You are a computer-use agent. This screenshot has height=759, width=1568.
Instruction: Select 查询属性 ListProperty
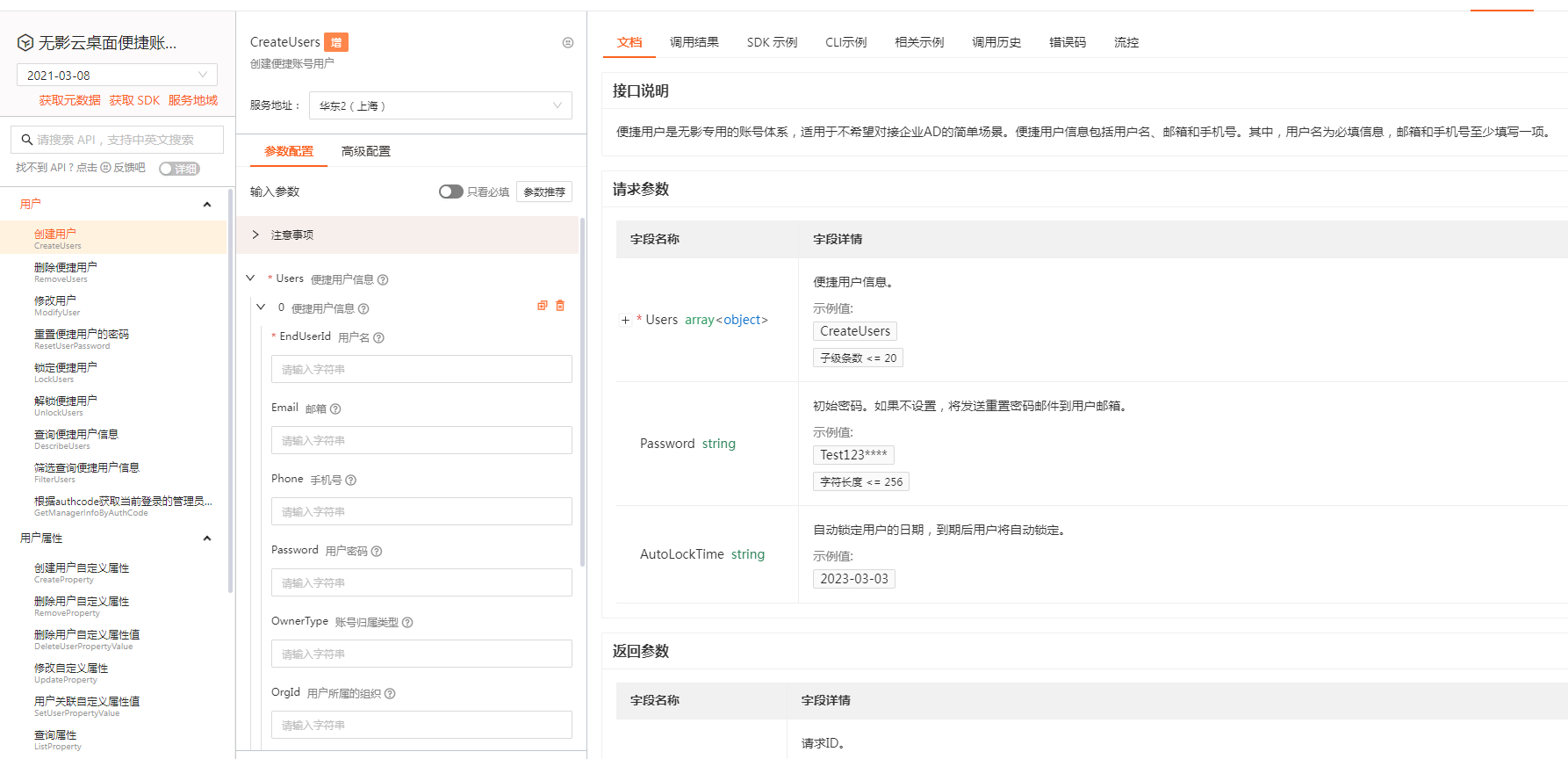pyautogui.click(x=113, y=739)
